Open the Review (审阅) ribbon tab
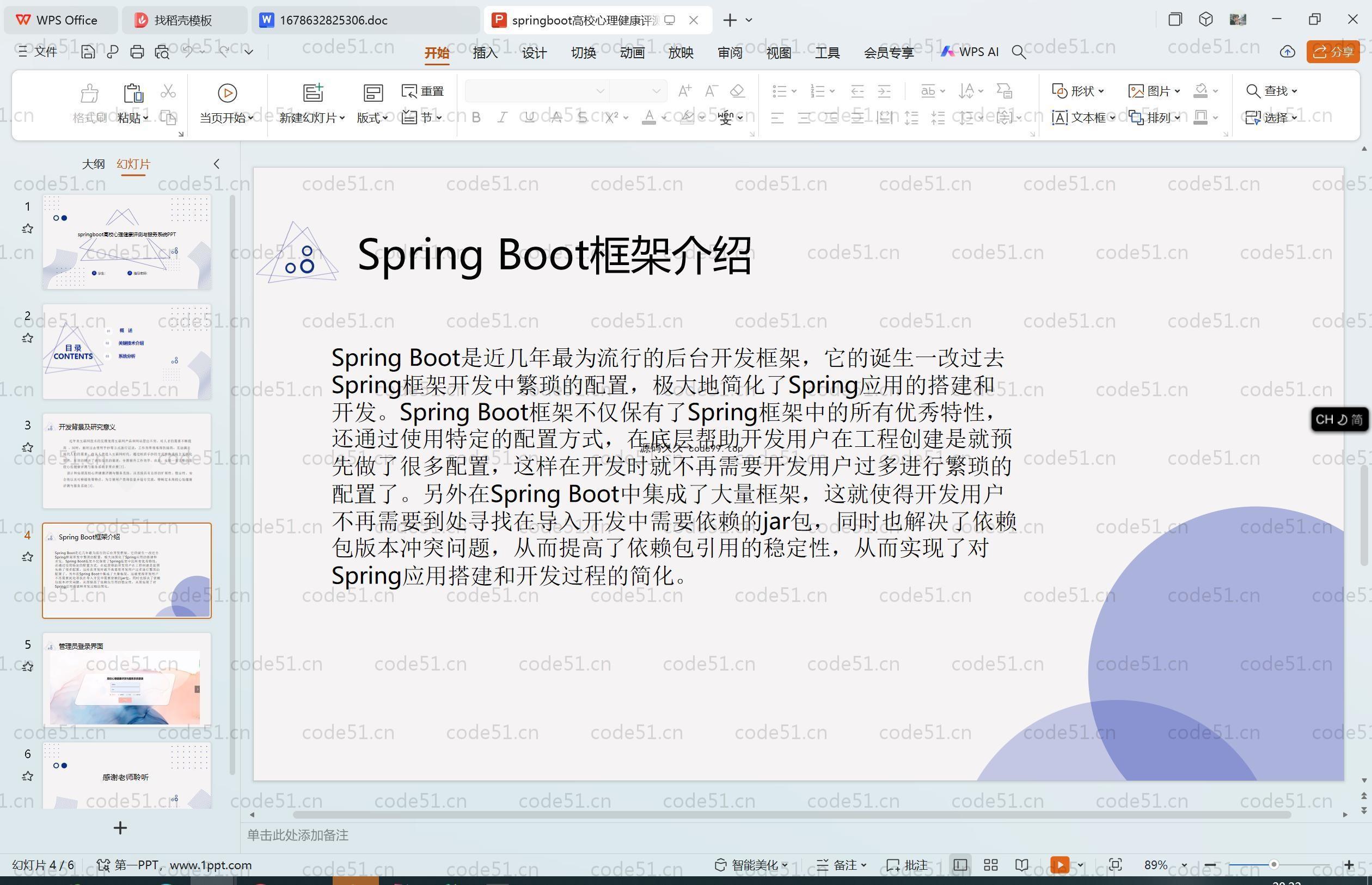This screenshot has height=885, width=1372. click(730, 52)
